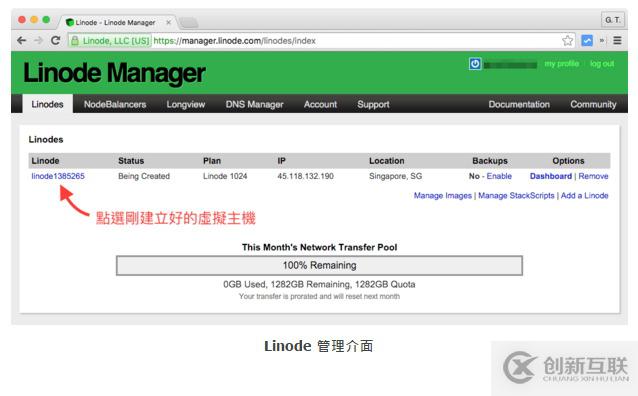
Task: Click the G.T. profile button
Action: pyautogui.click(x=612, y=20)
